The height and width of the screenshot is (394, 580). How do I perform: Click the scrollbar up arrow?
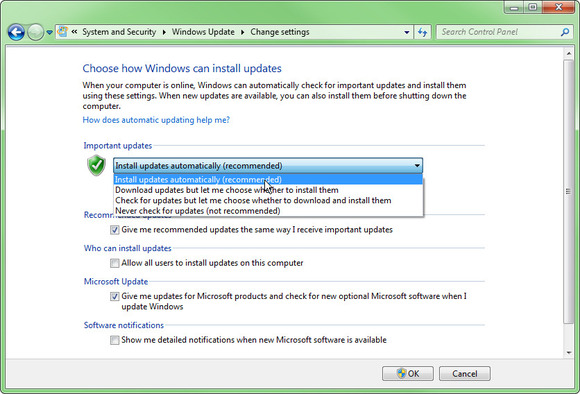coord(569,54)
